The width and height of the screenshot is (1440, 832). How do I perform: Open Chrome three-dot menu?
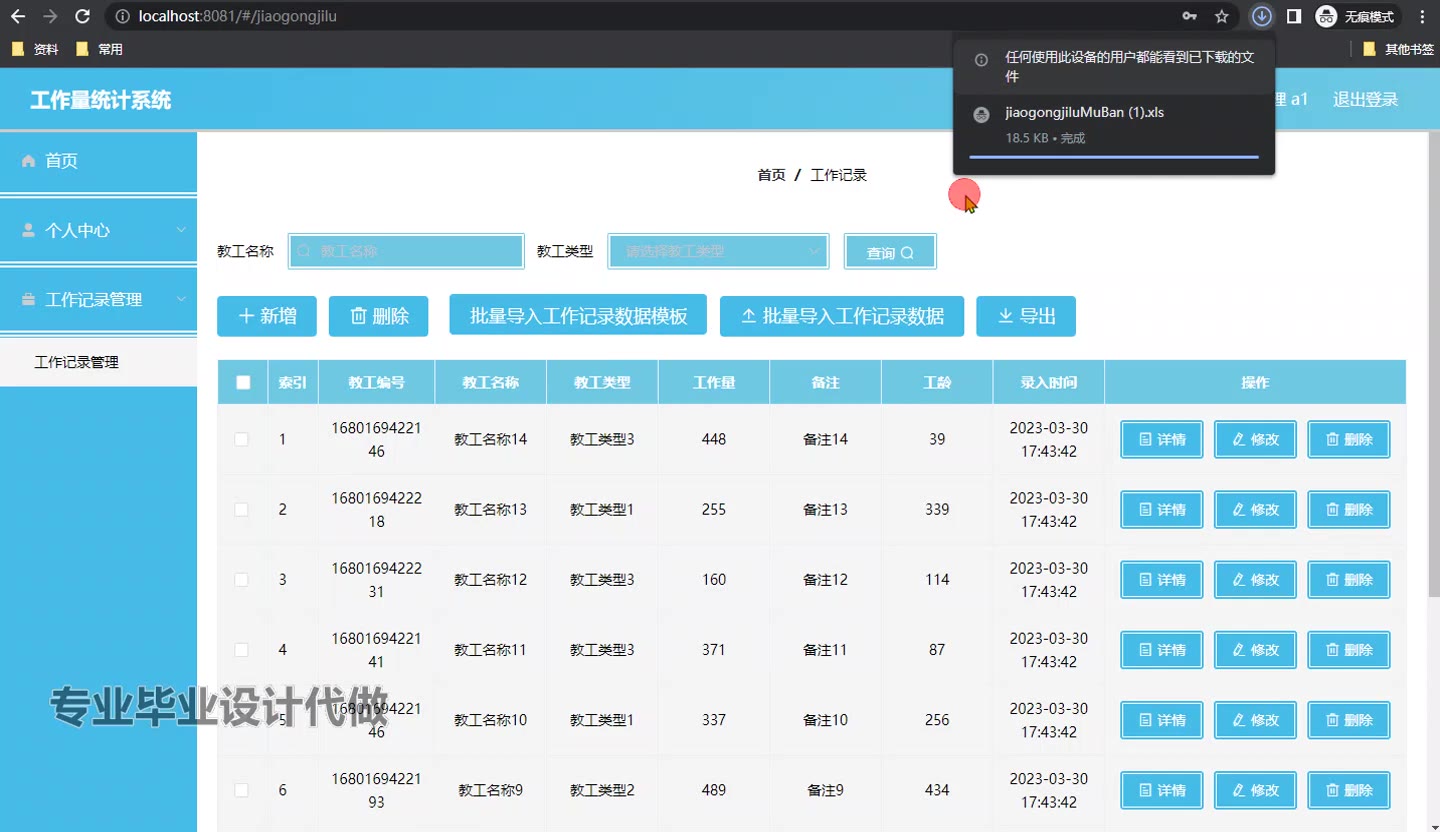[1422, 16]
